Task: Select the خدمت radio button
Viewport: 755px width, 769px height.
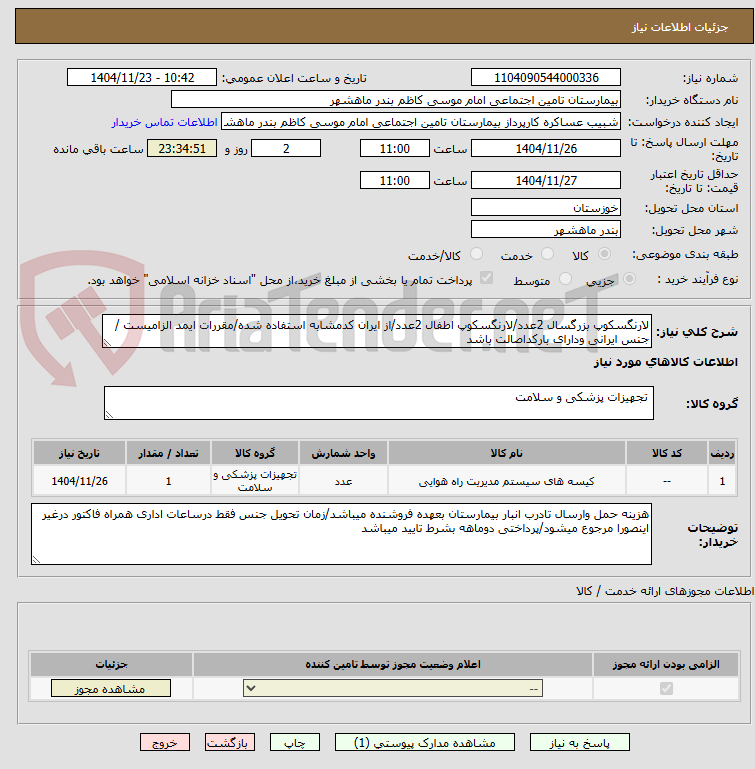Action: click(x=547, y=254)
